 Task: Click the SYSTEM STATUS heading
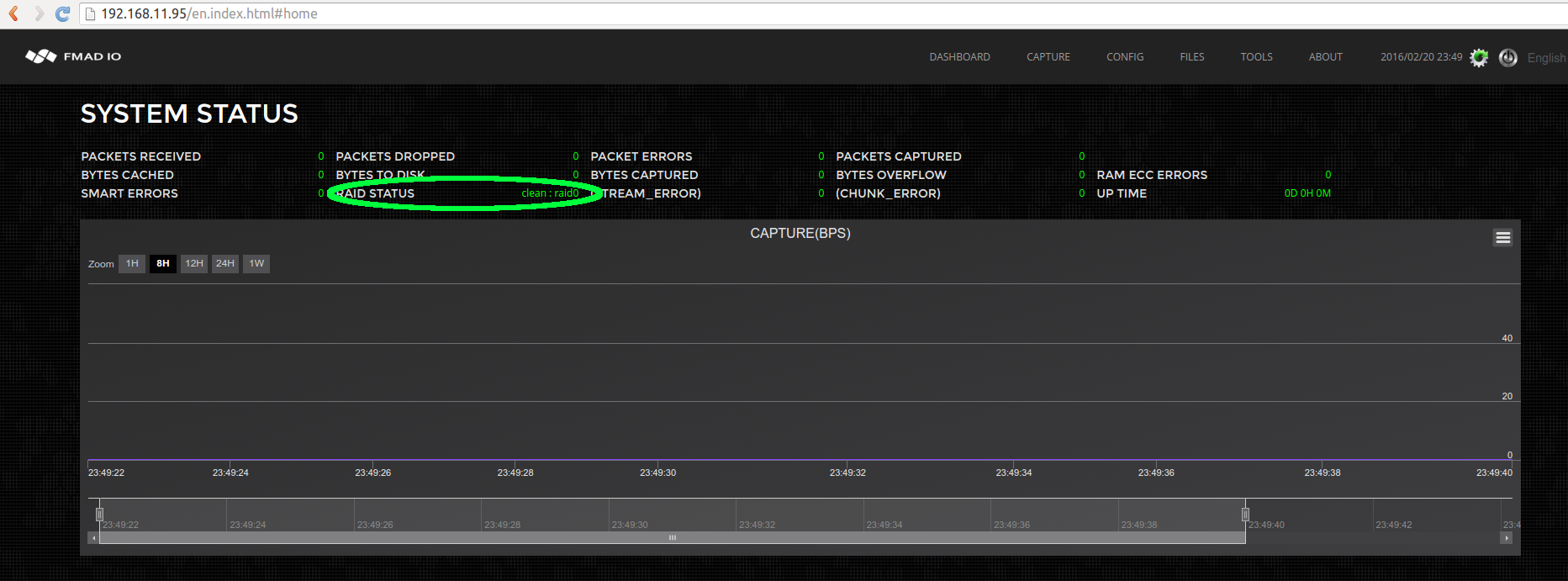[189, 114]
